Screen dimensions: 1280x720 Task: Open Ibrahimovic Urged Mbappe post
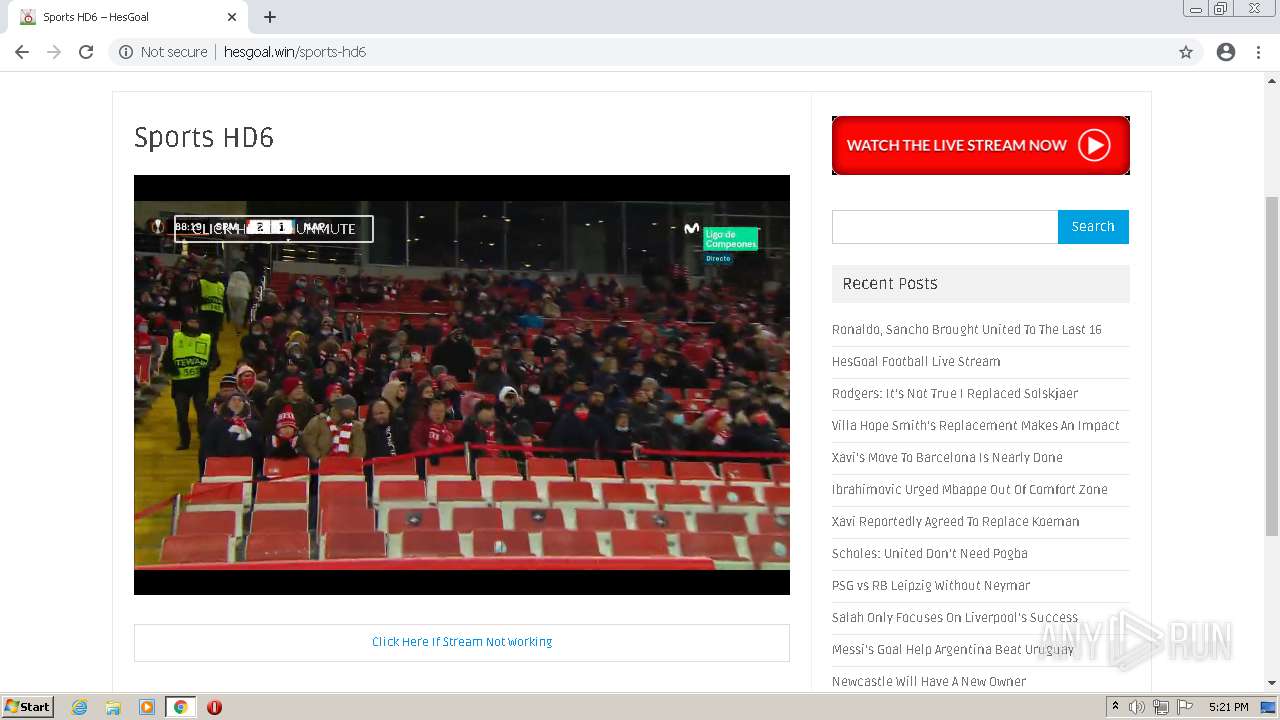(970, 490)
